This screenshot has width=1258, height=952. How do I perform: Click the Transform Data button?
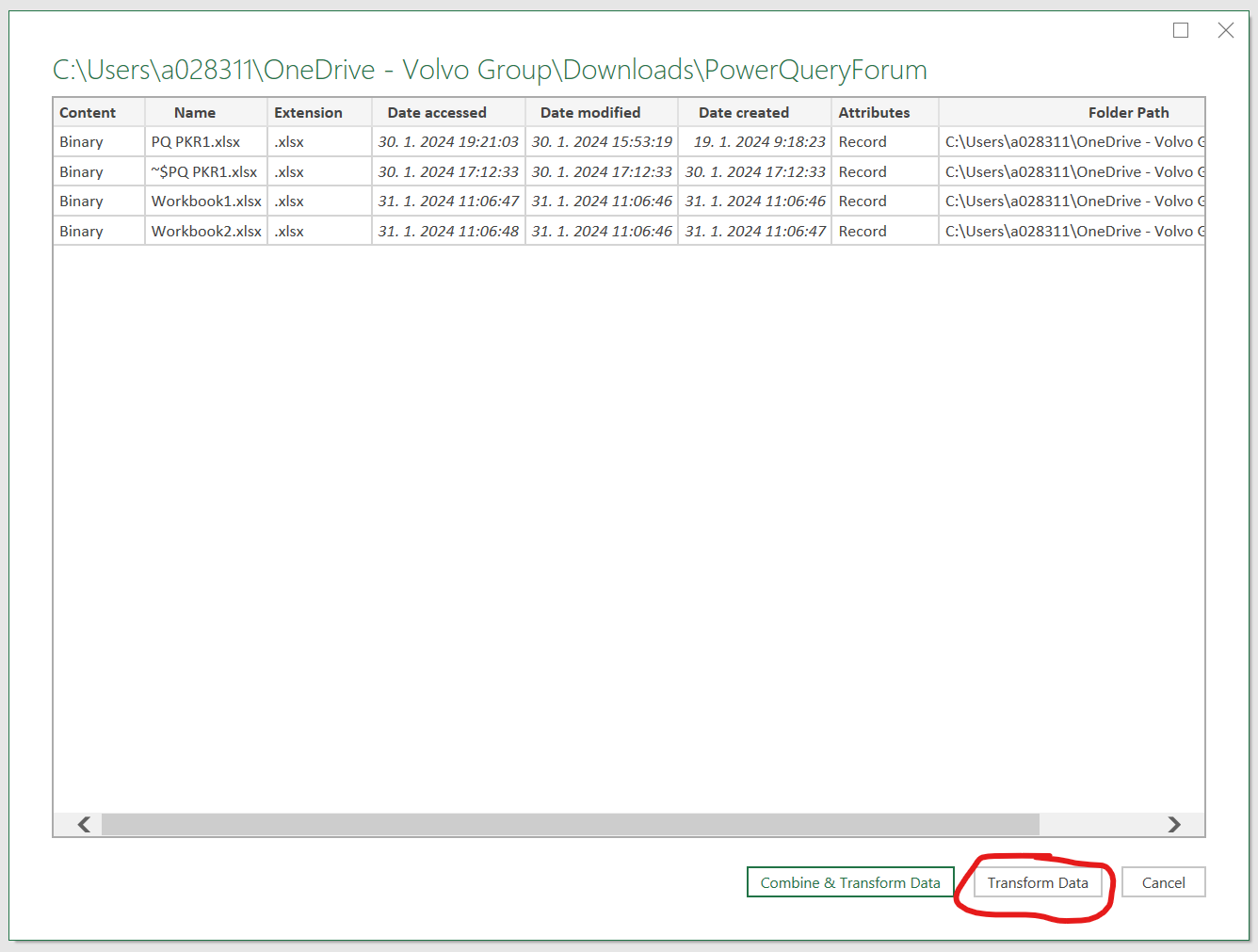[x=1038, y=882]
